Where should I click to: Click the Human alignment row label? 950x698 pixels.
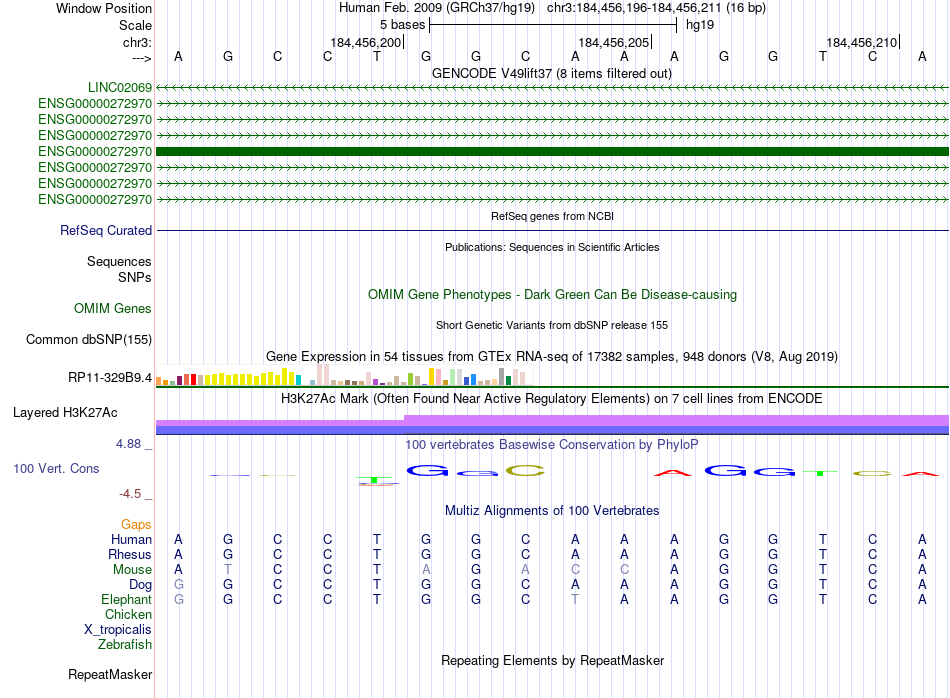click(131, 539)
